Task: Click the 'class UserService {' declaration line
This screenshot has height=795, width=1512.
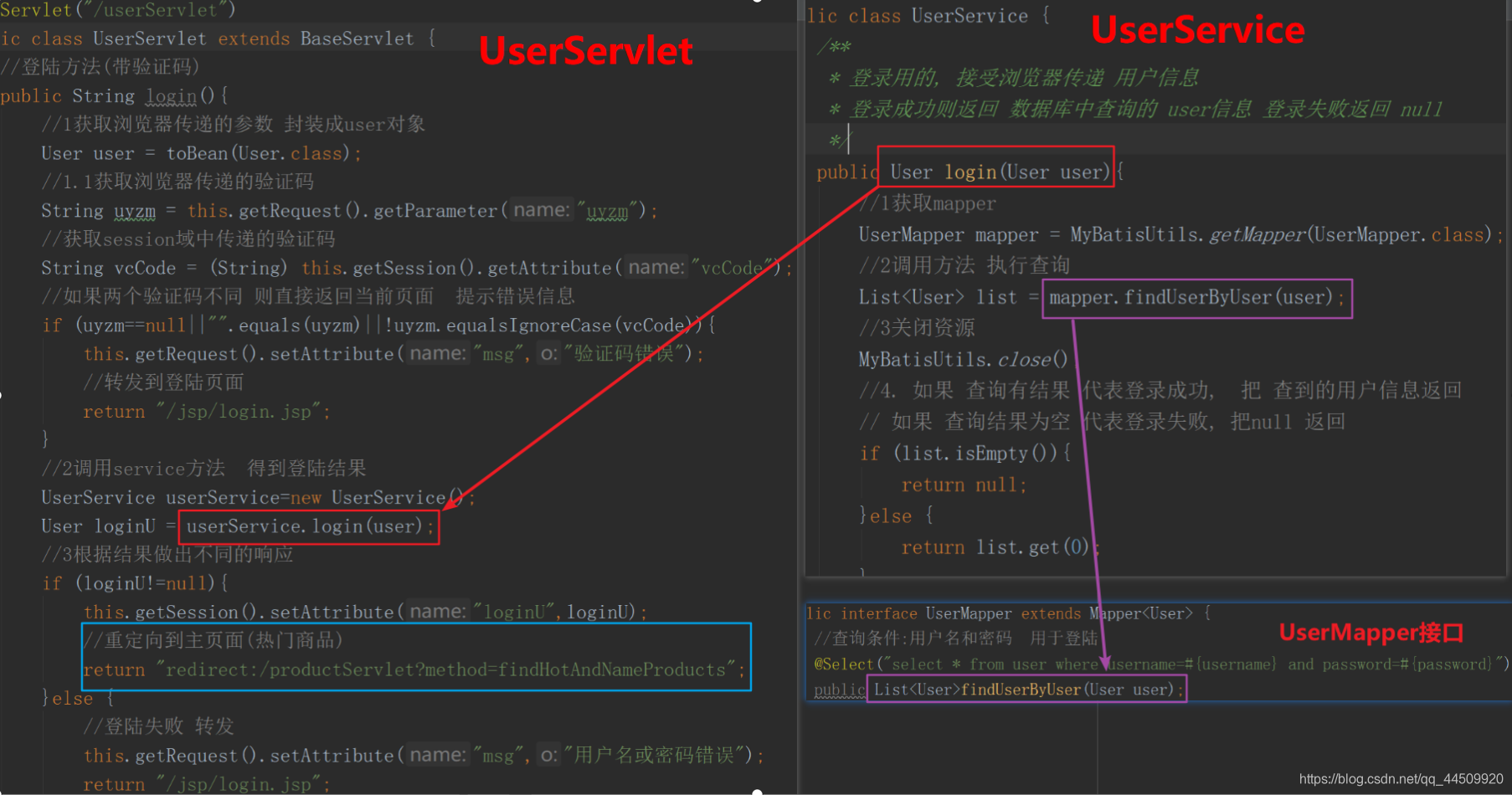Action: (928, 16)
